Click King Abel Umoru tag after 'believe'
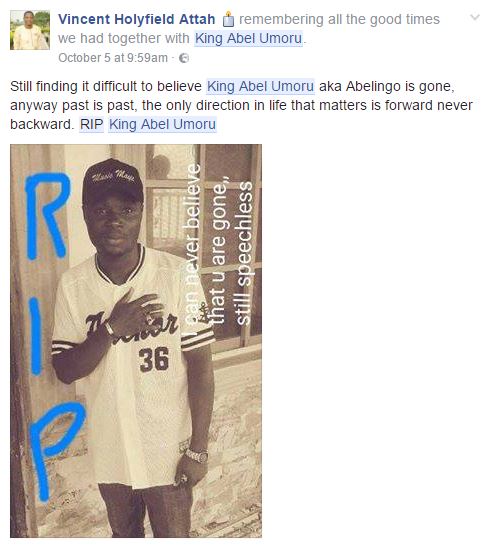Screen dimensions: 491x550 click(260, 86)
